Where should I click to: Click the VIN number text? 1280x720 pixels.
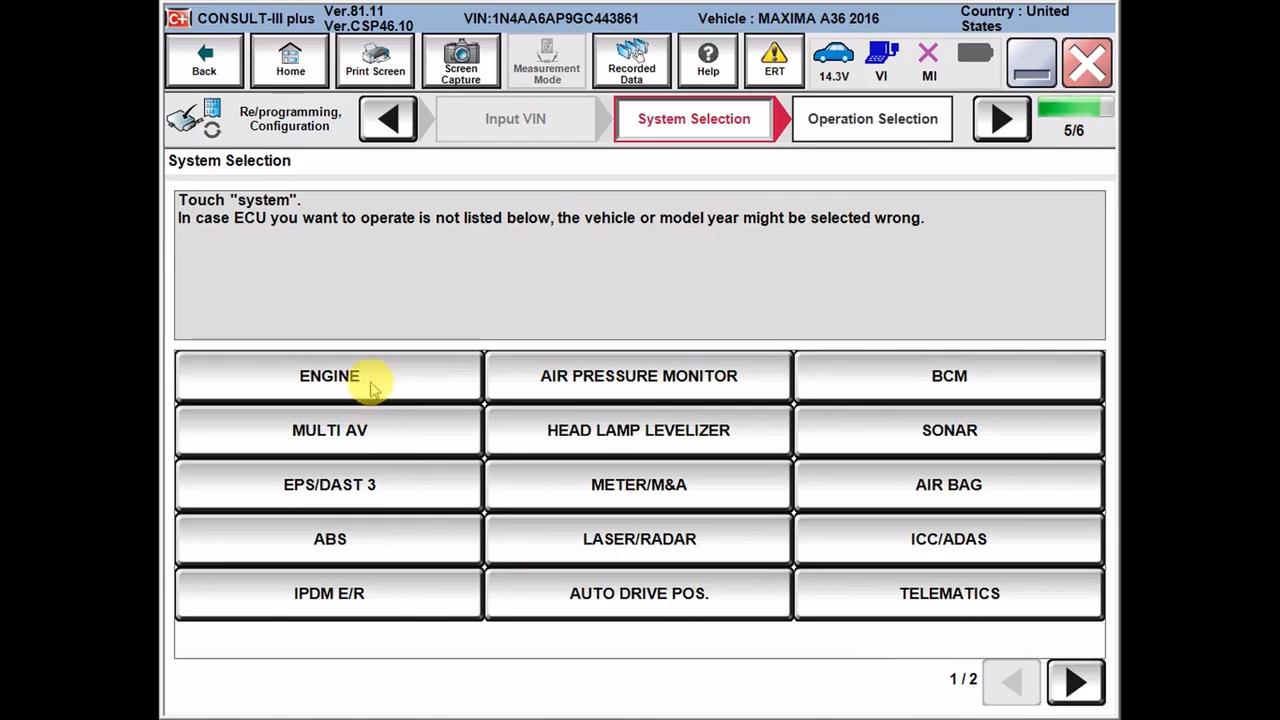coord(551,19)
